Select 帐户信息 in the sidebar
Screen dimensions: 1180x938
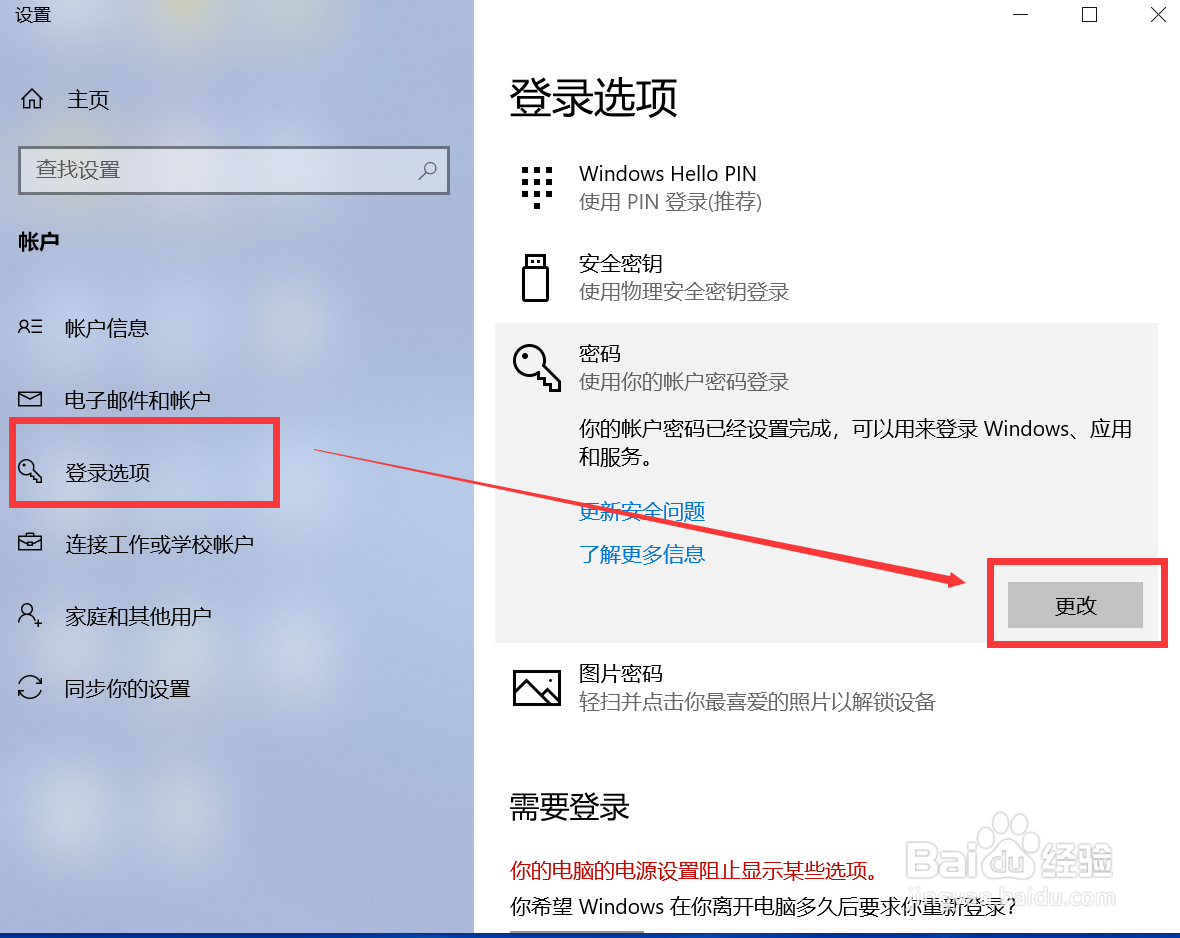click(107, 328)
